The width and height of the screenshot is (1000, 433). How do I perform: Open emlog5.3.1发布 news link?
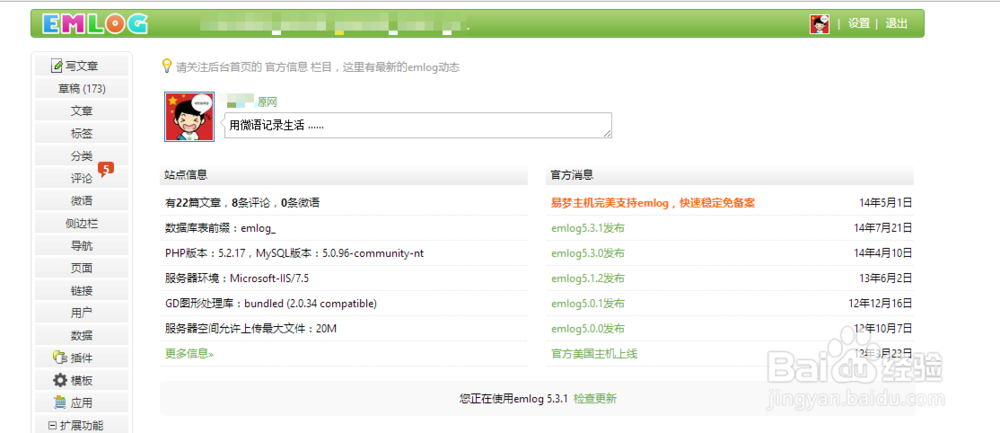588,228
